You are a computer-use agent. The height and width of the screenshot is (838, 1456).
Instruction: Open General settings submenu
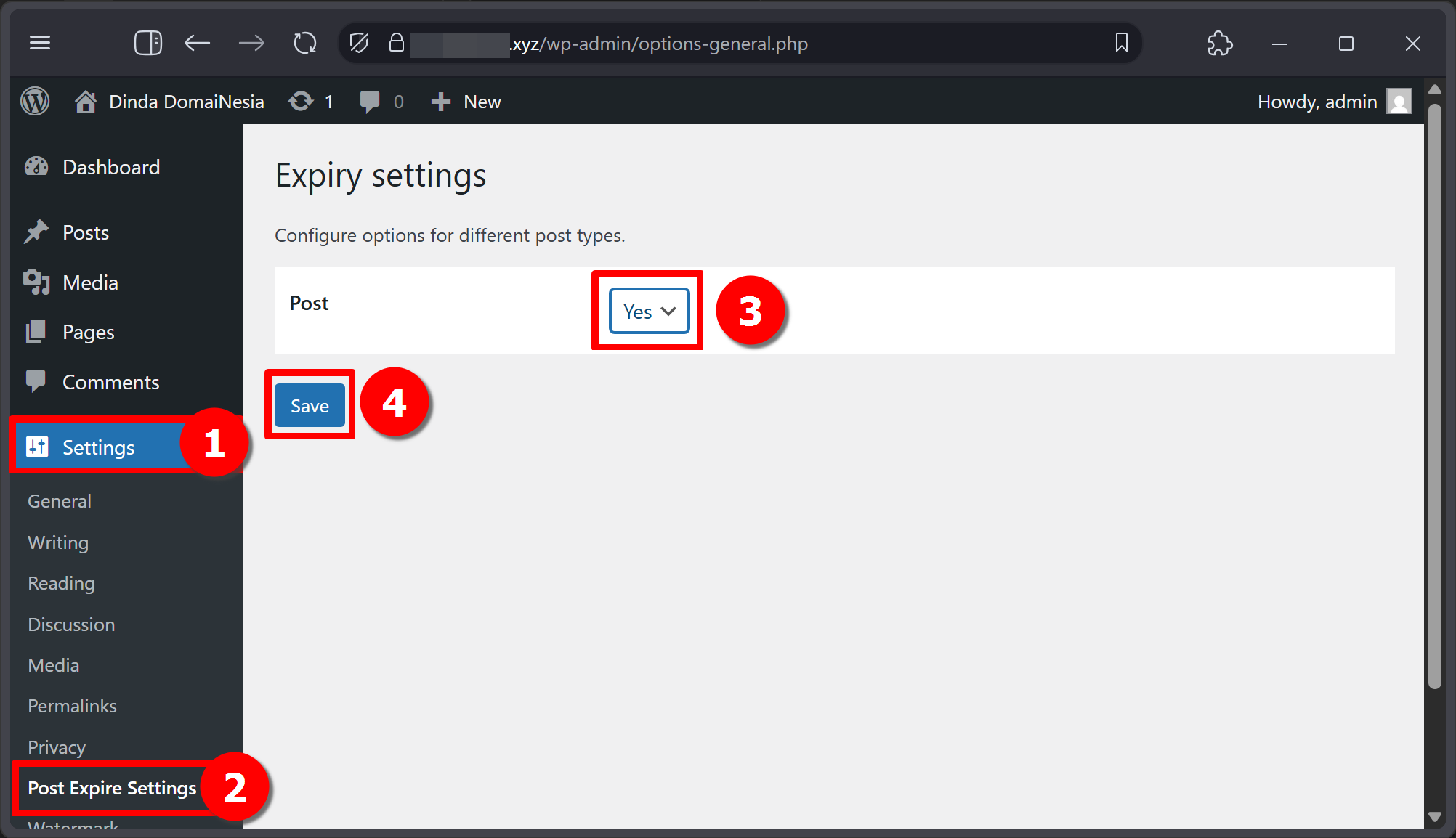pos(60,501)
